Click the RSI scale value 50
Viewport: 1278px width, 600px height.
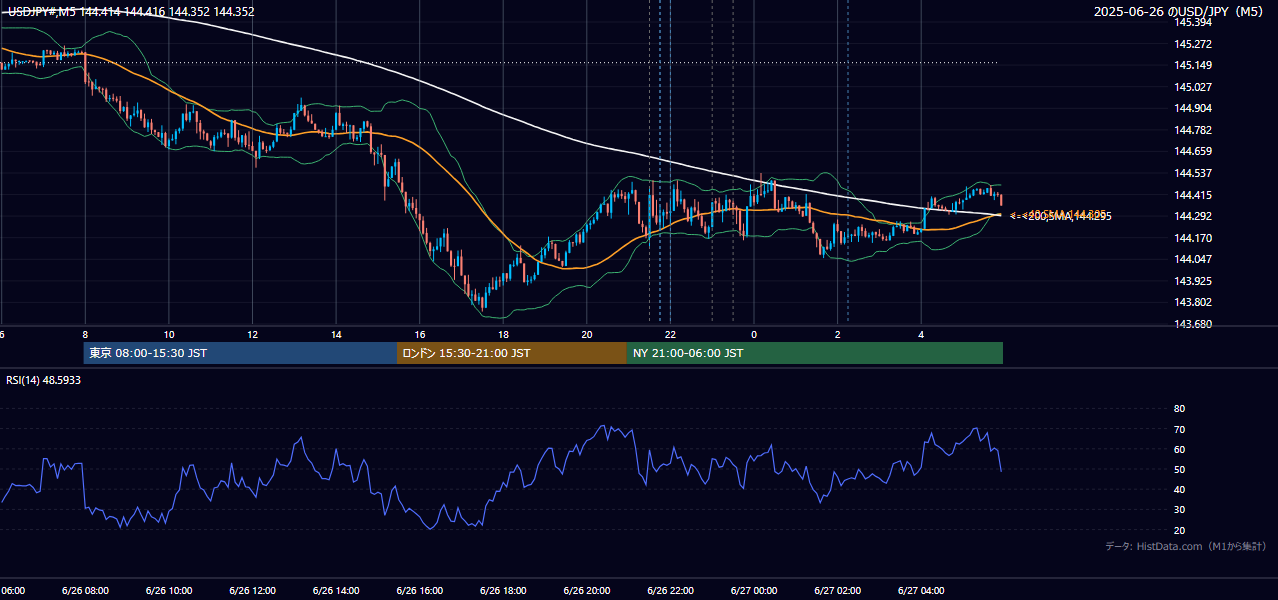[x=1179, y=469]
